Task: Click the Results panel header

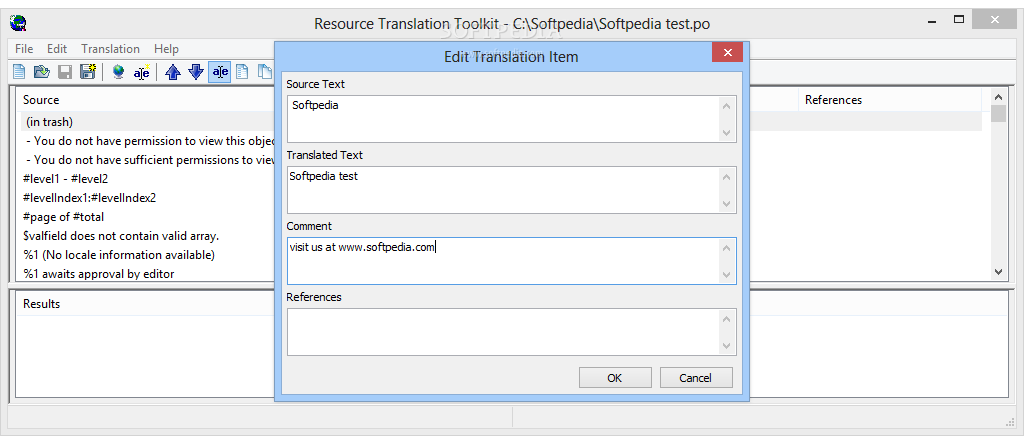Action: pos(41,304)
